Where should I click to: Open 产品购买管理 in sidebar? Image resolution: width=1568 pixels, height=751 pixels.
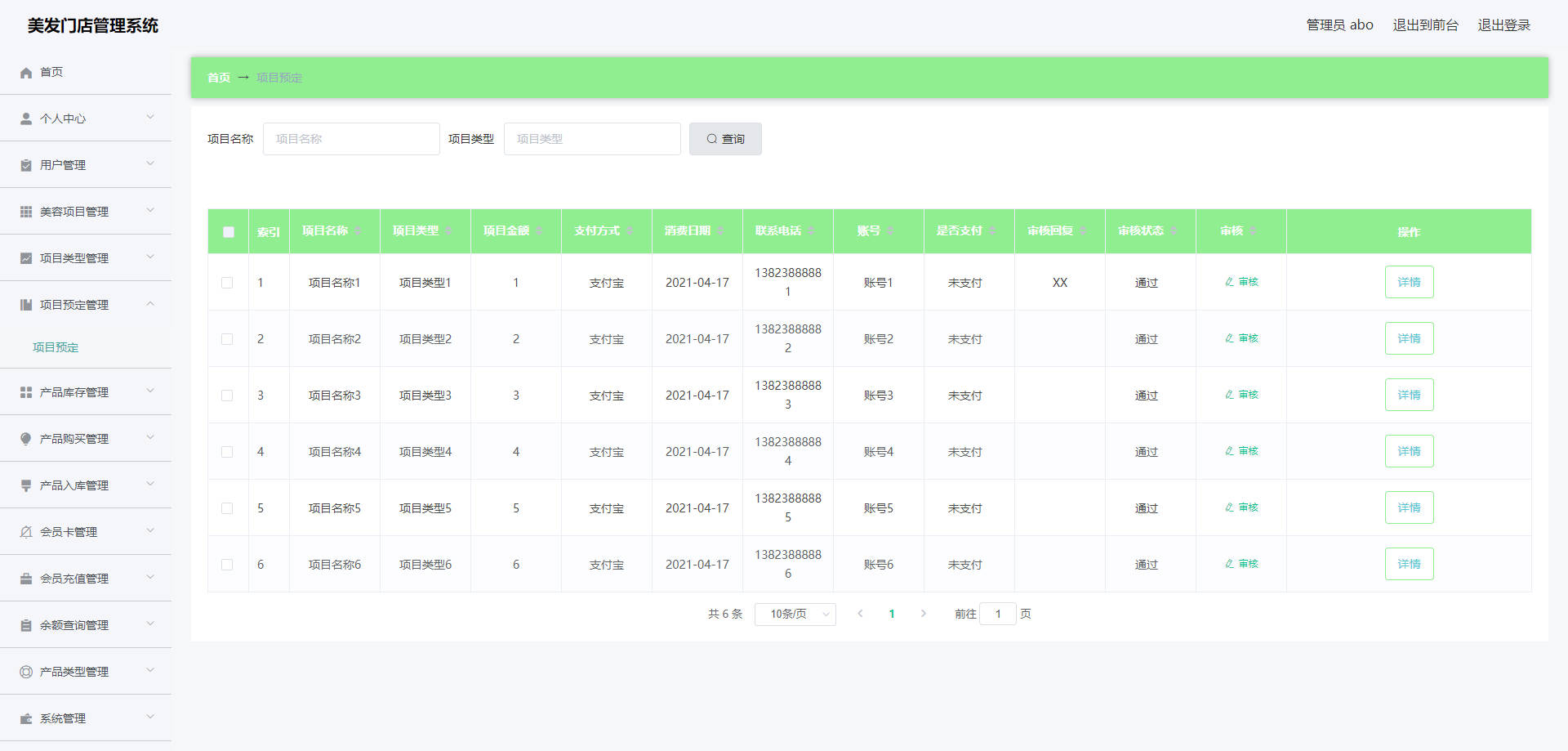tap(86, 439)
